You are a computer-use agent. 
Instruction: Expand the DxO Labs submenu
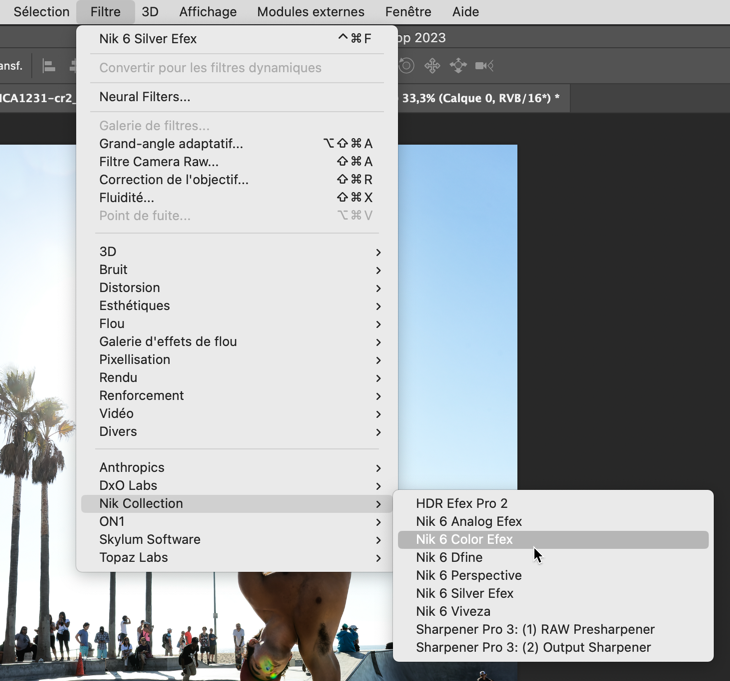click(237, 485)
